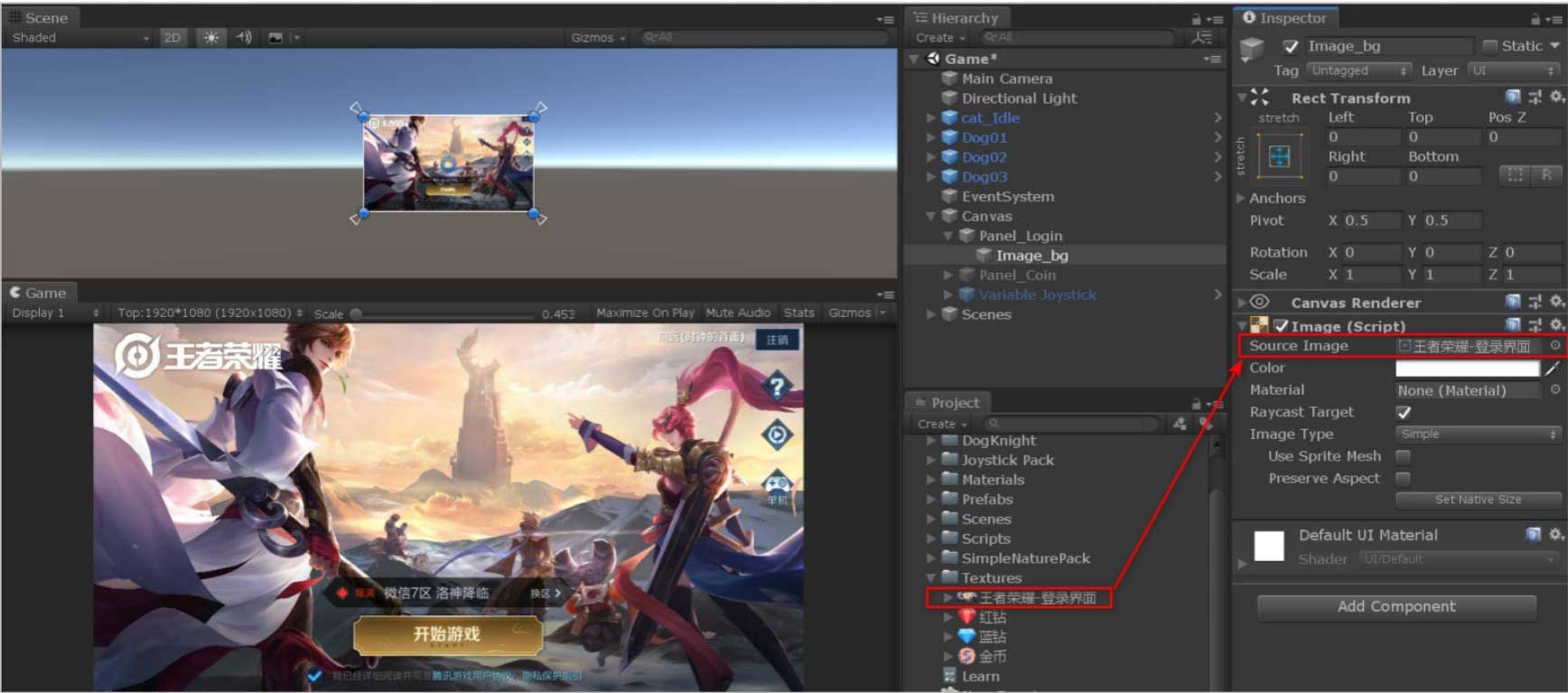
Task: Open DogKnight folder
Action: (x=998, y=440)
